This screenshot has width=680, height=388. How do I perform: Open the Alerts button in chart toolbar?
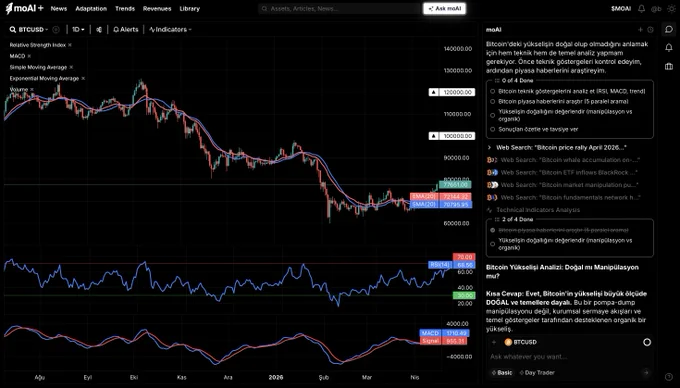tap(126, 29)
